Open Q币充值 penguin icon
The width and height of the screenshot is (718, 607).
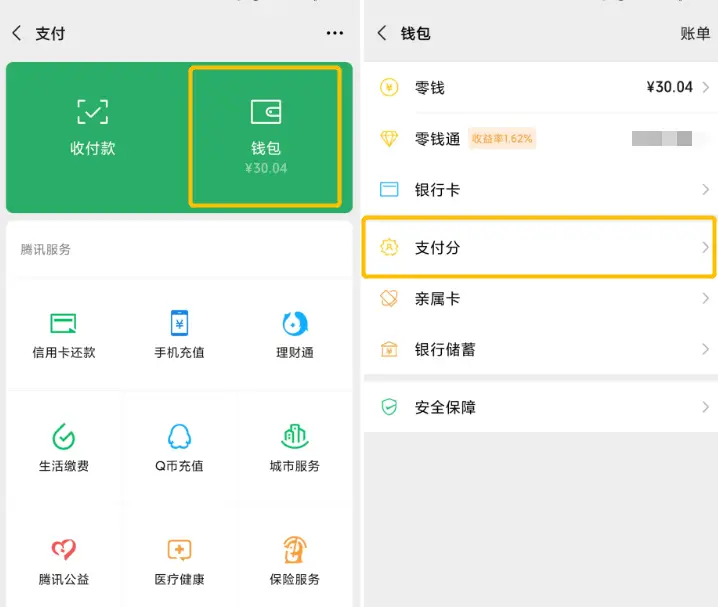[x=179, y=437]
